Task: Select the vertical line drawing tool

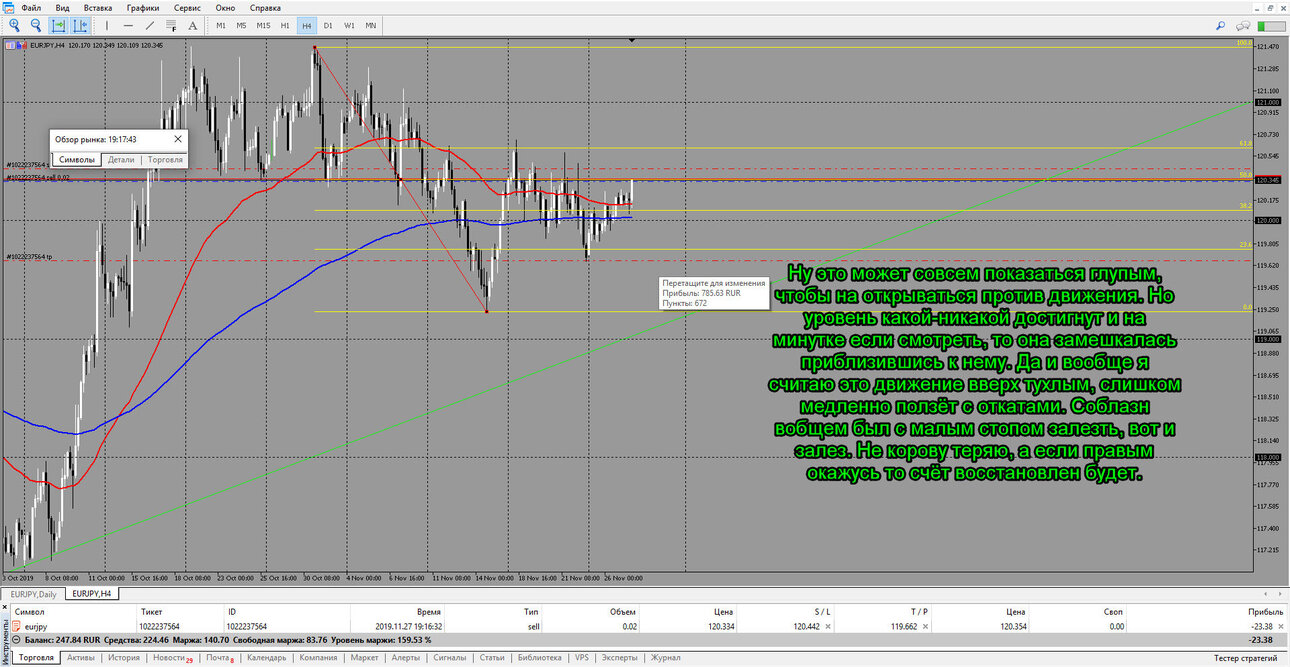Action: click(107, 25)
